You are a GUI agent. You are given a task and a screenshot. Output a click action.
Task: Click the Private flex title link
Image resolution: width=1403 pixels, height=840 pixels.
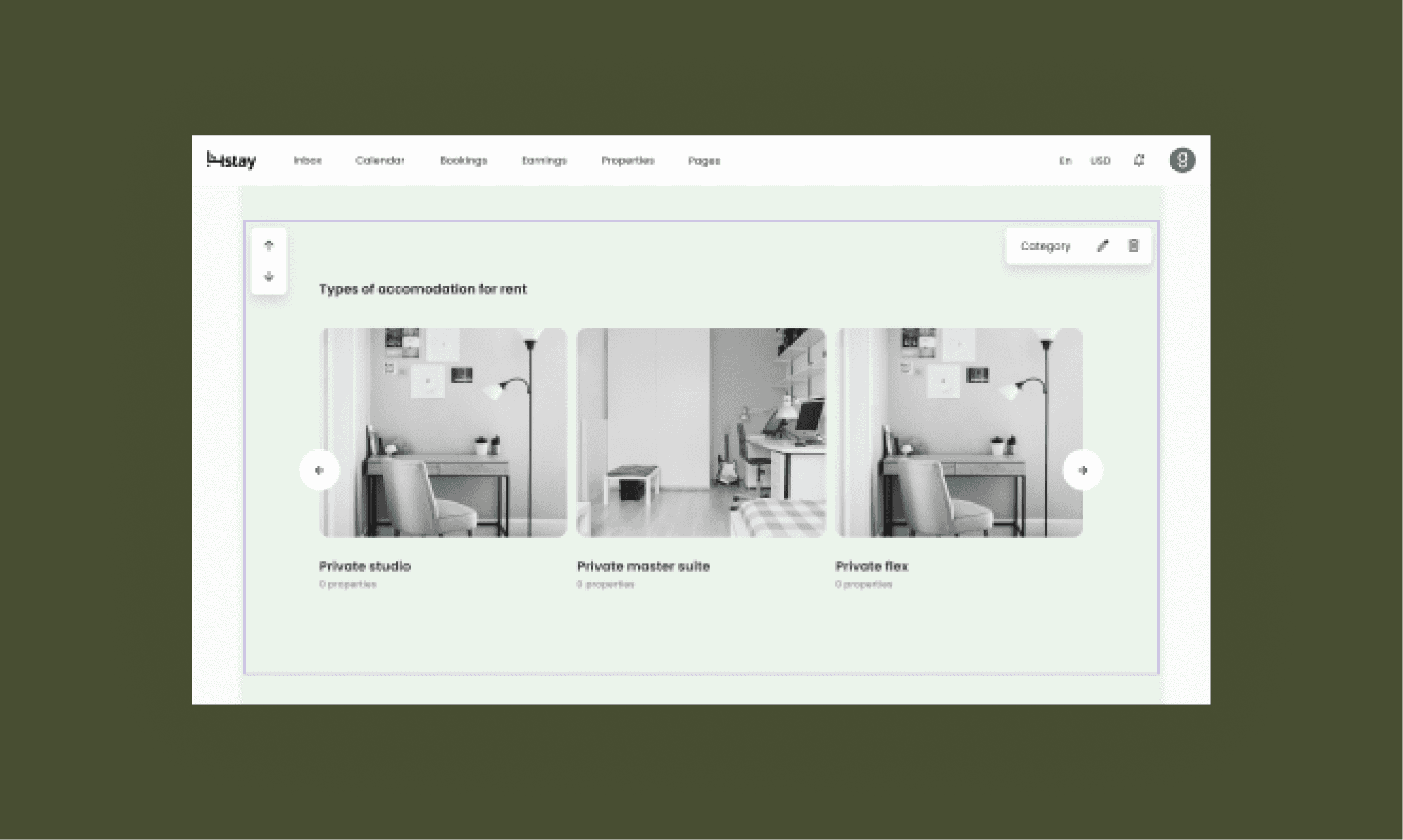point(871,567)
